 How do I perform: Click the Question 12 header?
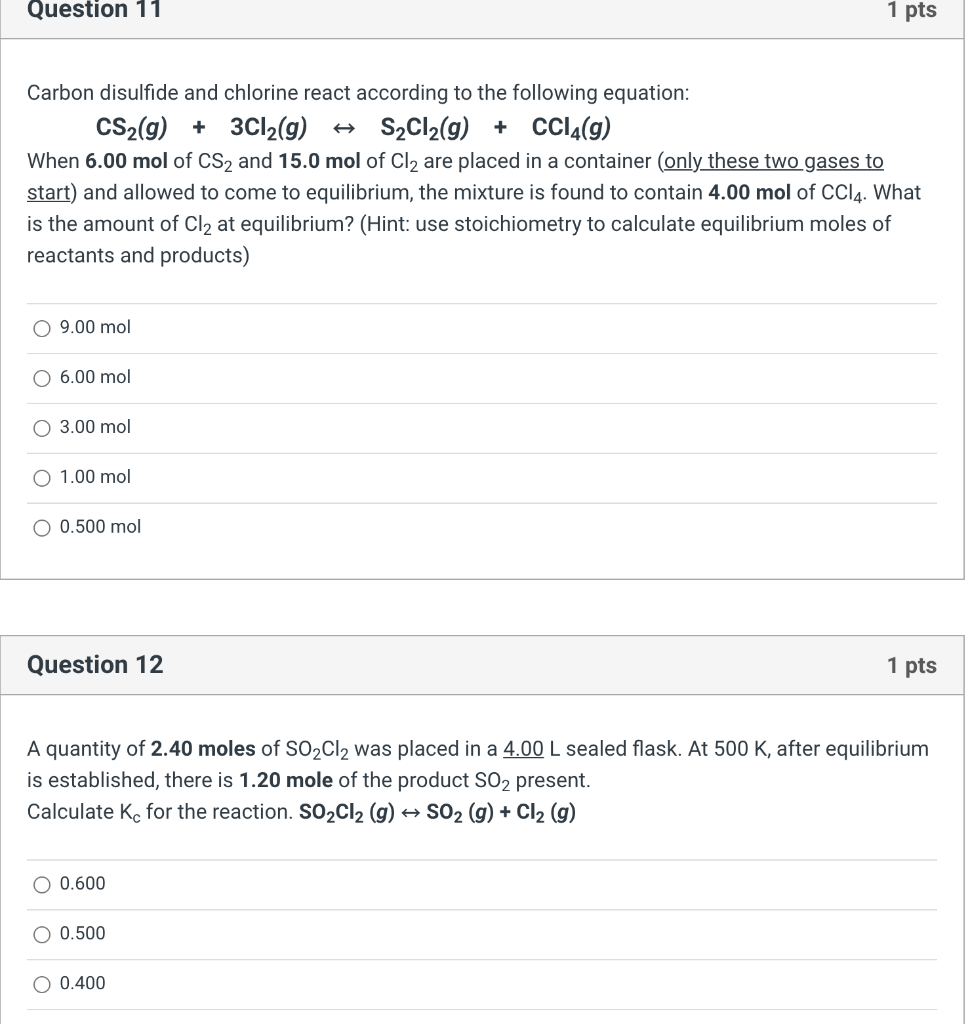point(94,664)
